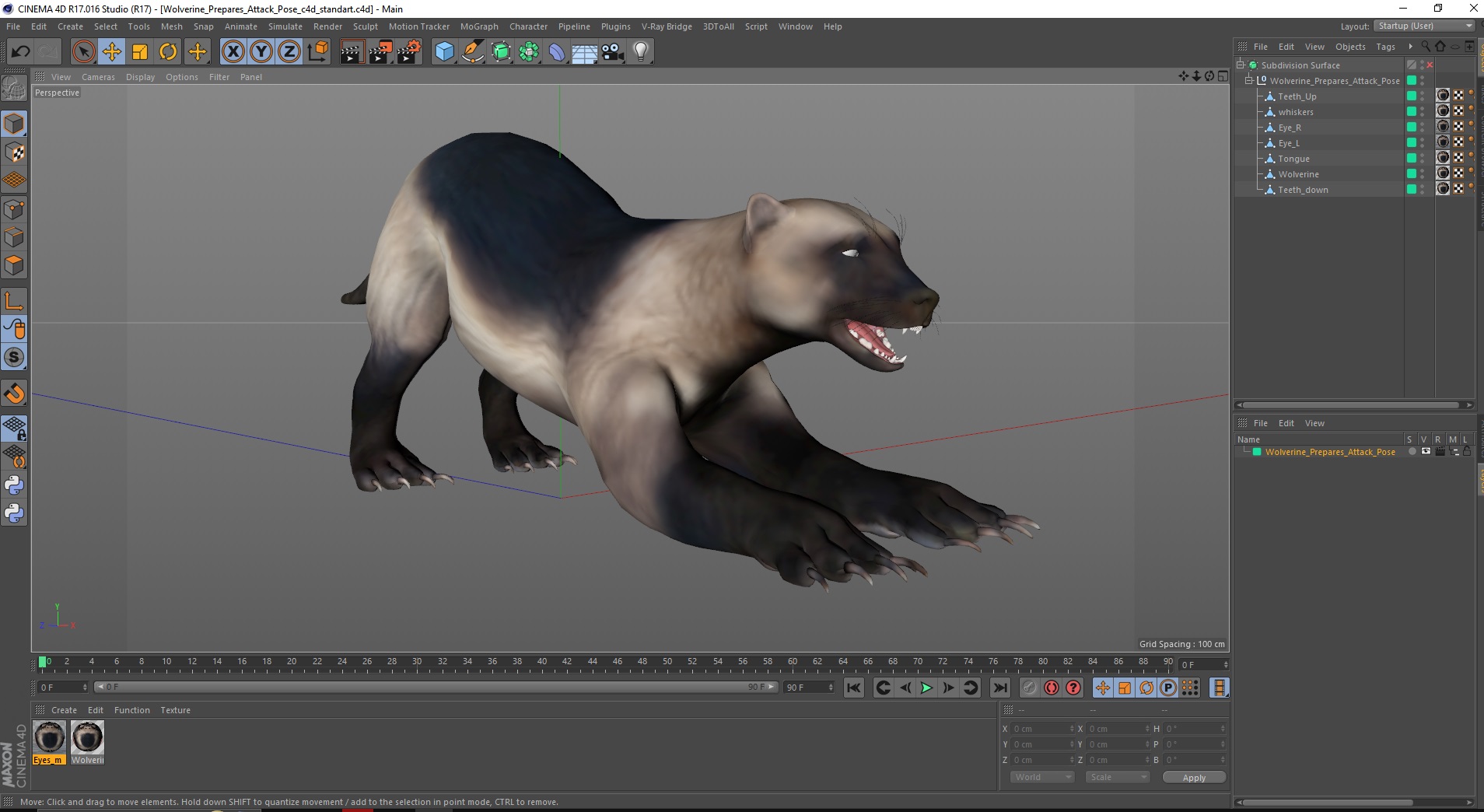Open Scale mode dropdown

(1117, 777)
